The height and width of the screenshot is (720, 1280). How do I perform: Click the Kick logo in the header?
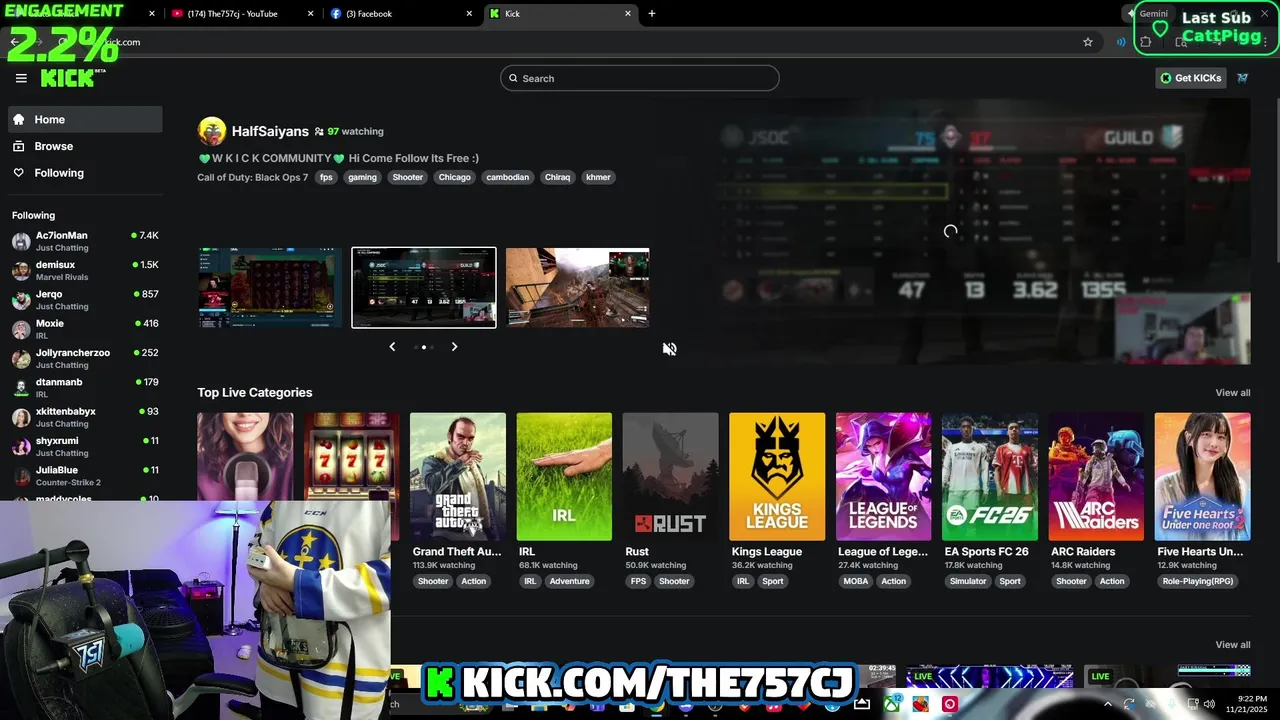pos(70,78)
